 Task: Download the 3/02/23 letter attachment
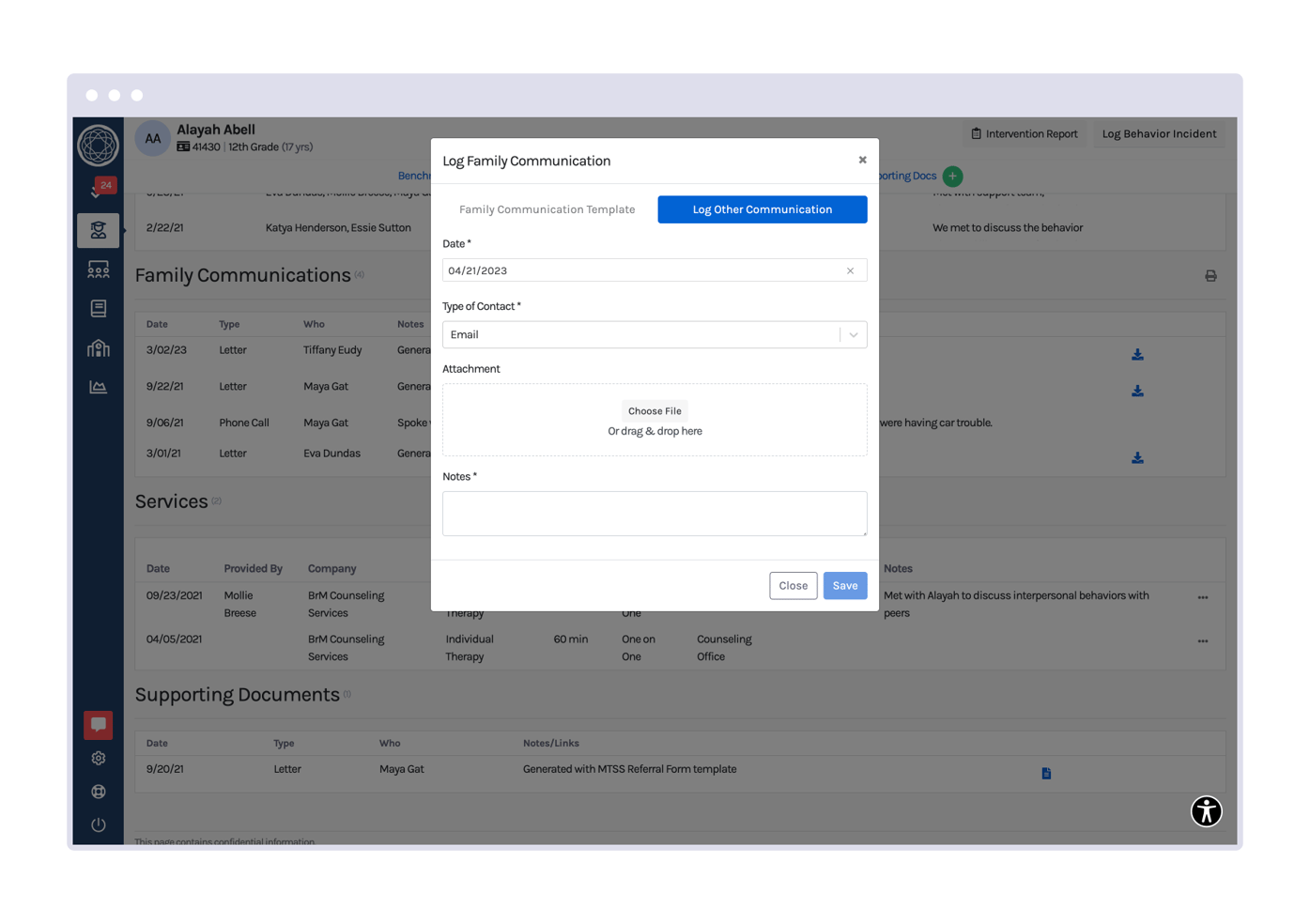coord(1137,355)
